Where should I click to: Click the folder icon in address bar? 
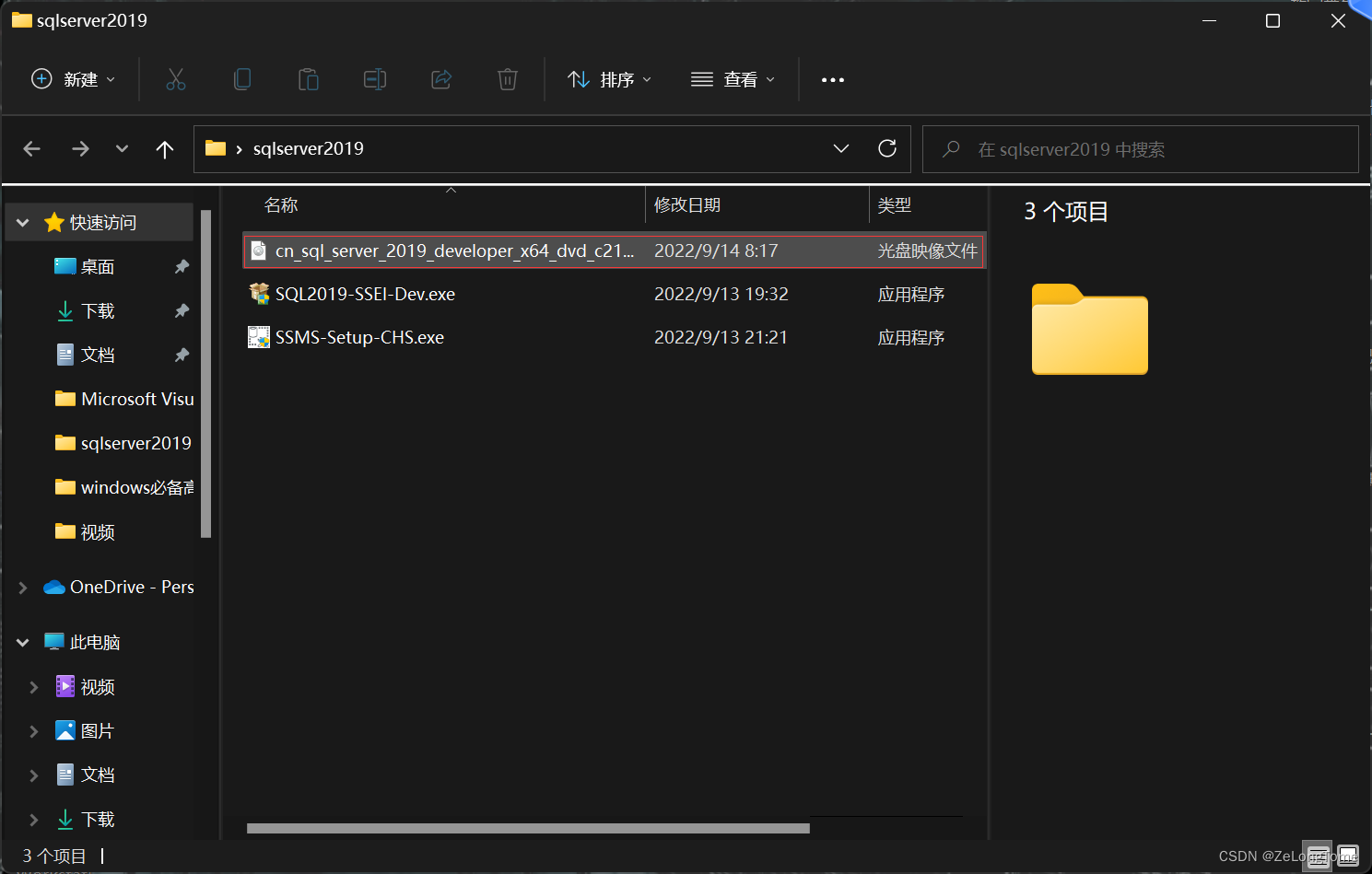point(216,148)
